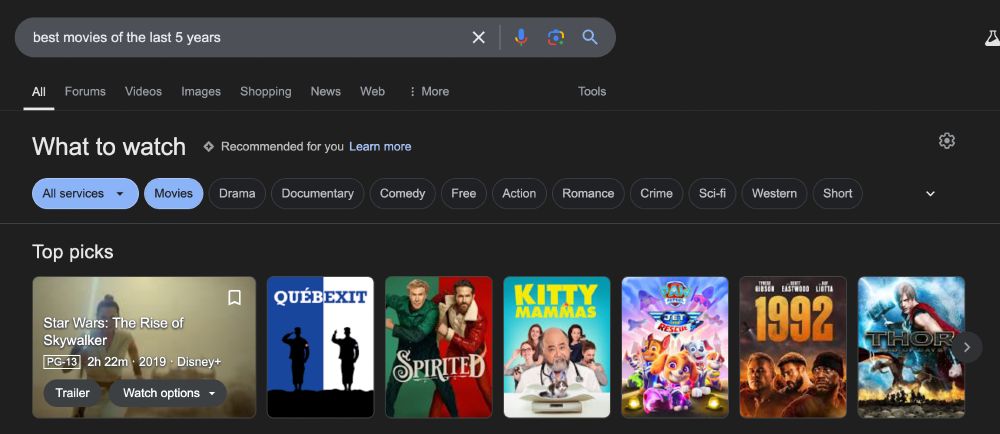Viewport: 1000px width, 434px height.
Task: Click the Recommended for you sparkle icon
Action: pos(208,147)
